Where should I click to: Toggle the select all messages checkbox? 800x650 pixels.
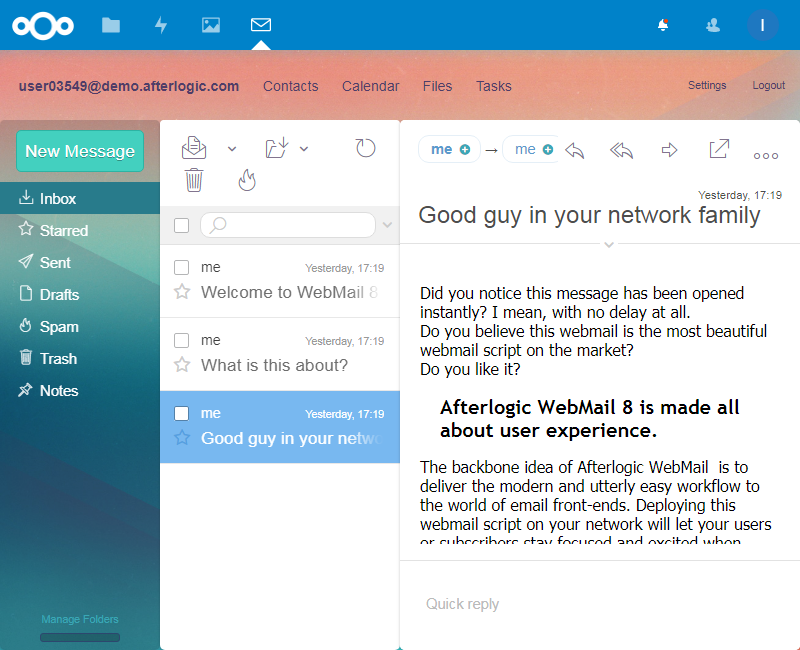(x=182, y=225)
